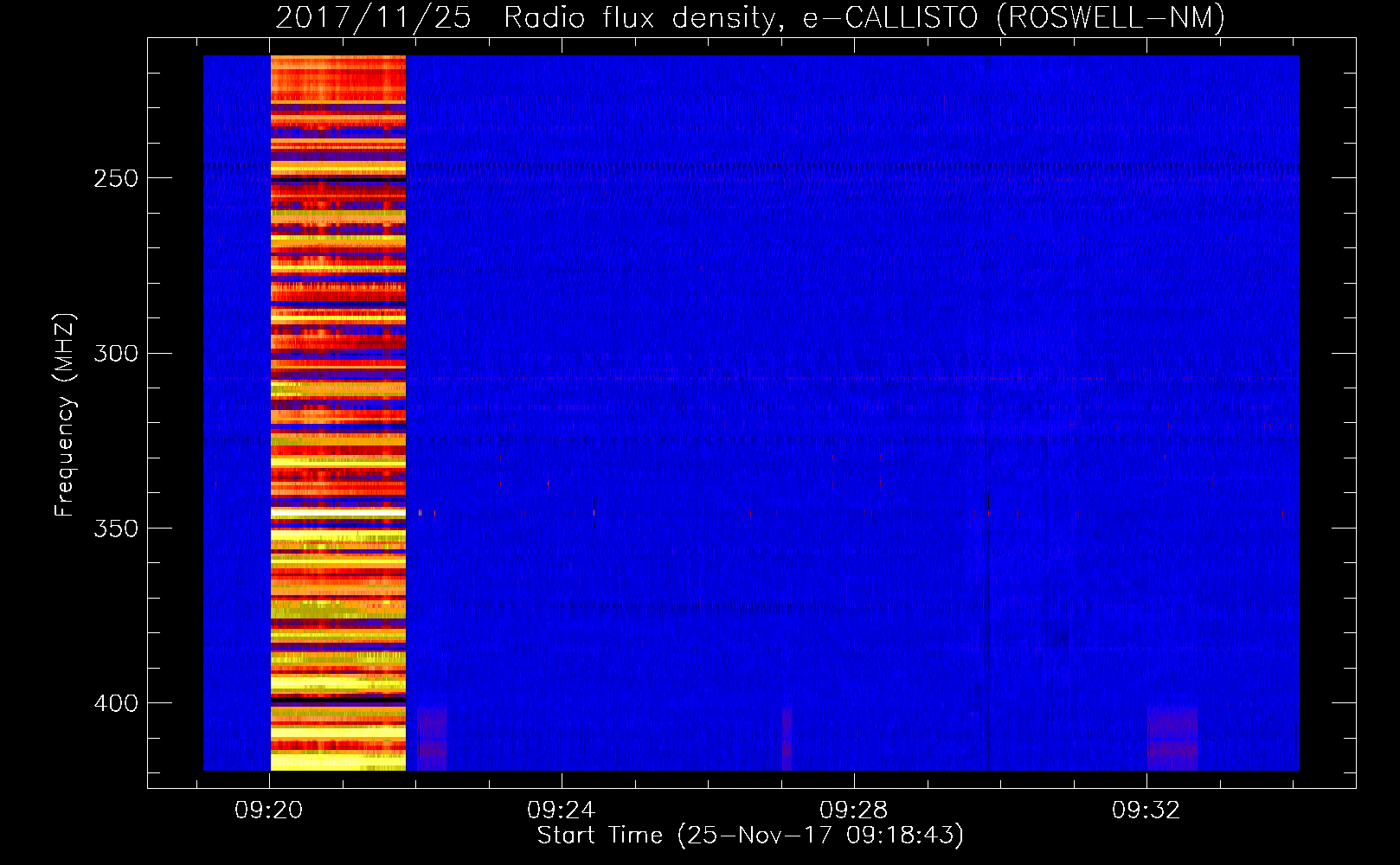
Task: Click the 'Start Time (25-Nov-17 09:18:43)' label
Action: pos(750,836)
